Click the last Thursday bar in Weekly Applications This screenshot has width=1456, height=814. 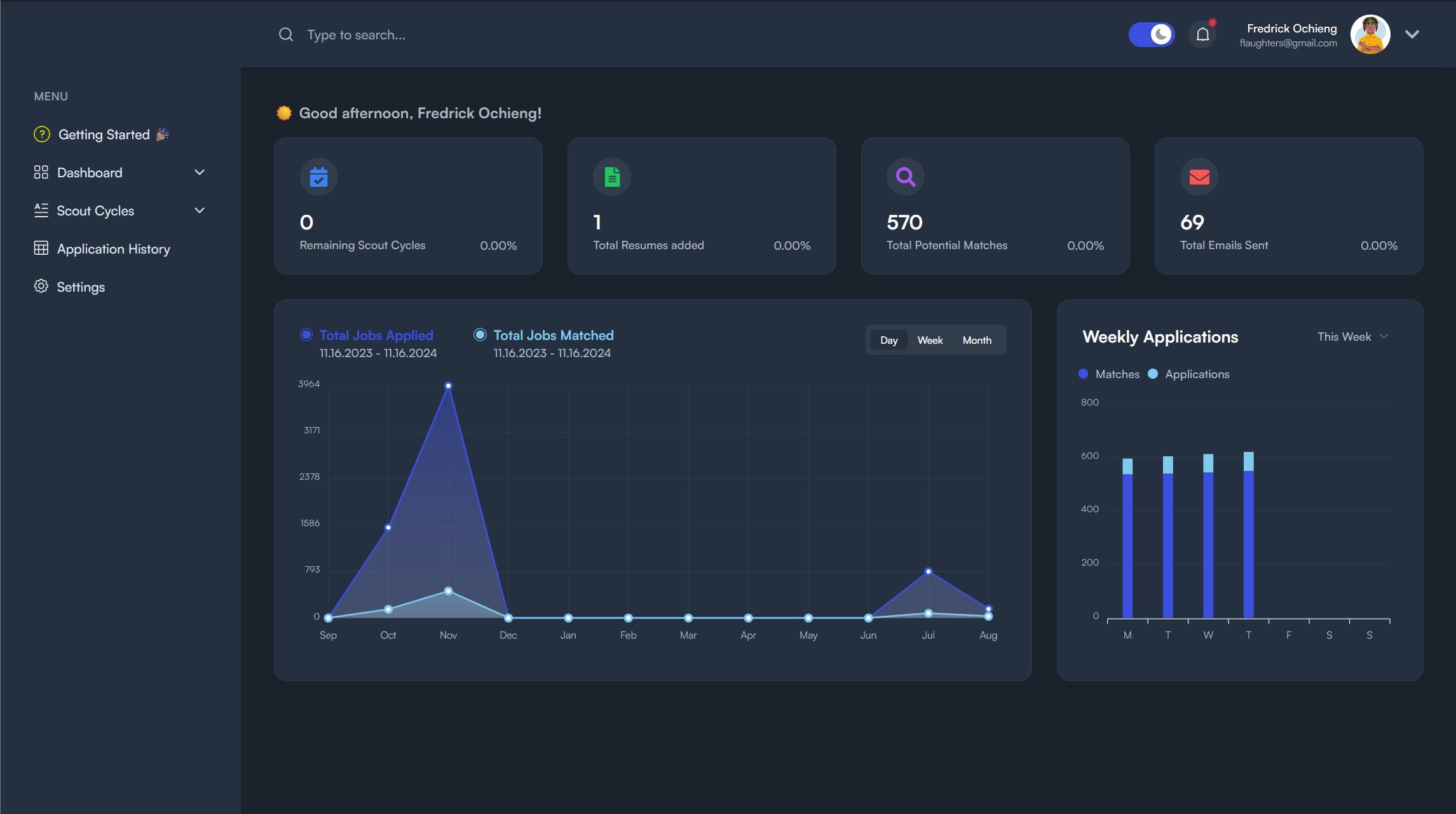tap(1249, 534)
